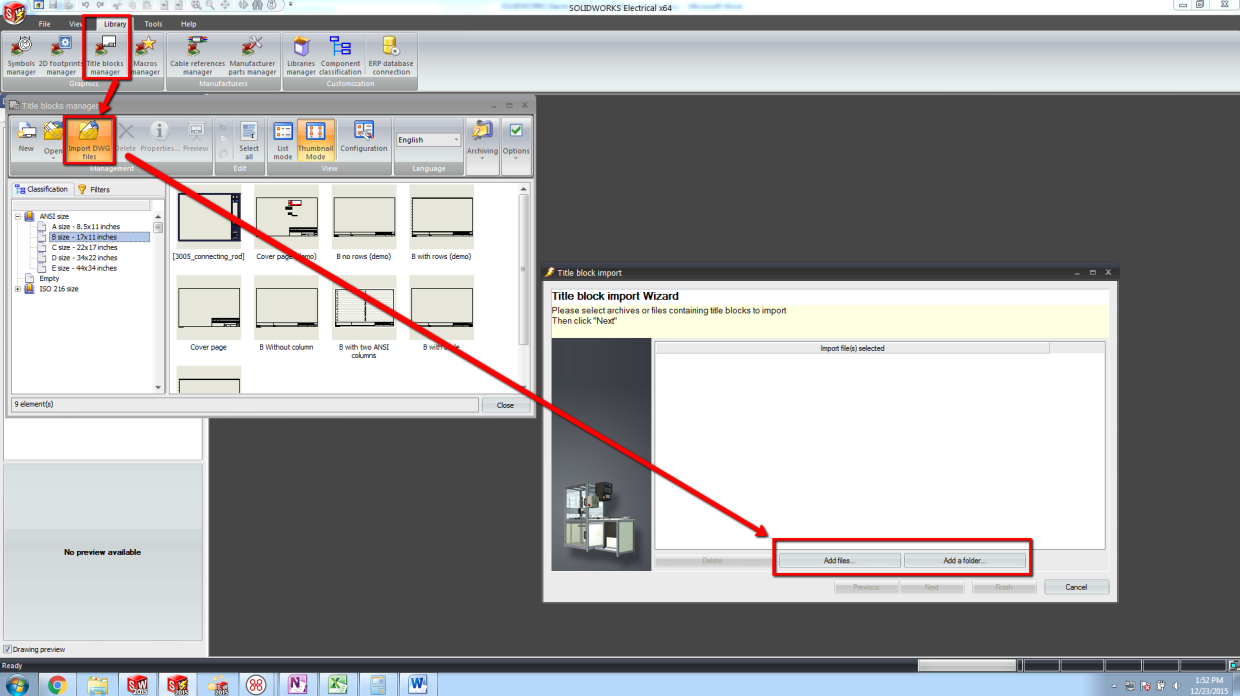Image resolution: width=1240 pixels, height=696 pixels.
Task: Open the Component classification tool
Action: tap(340, 55)
